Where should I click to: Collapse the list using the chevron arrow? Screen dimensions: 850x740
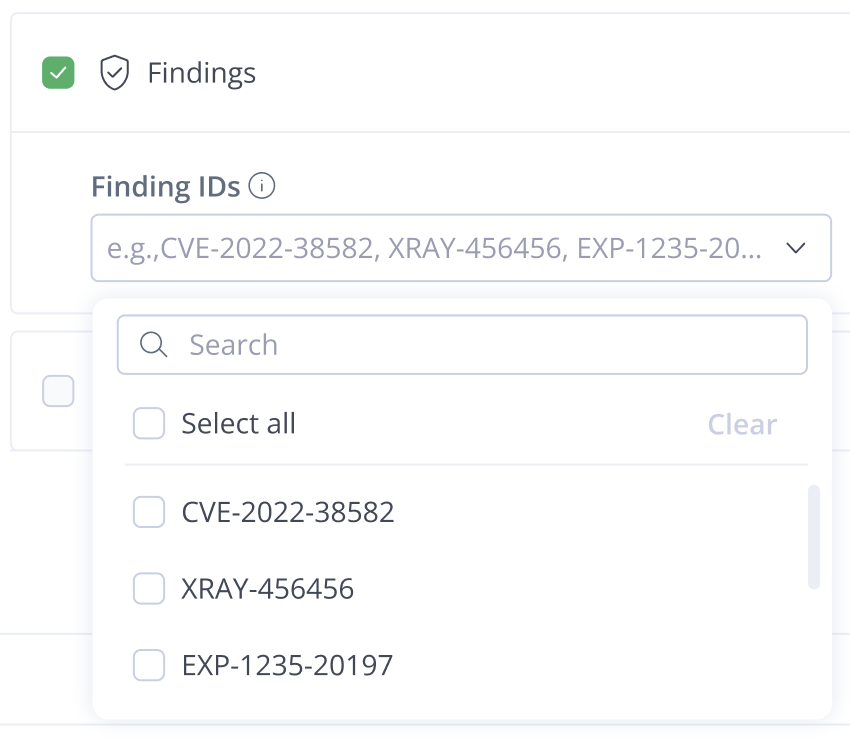[795, 248]
